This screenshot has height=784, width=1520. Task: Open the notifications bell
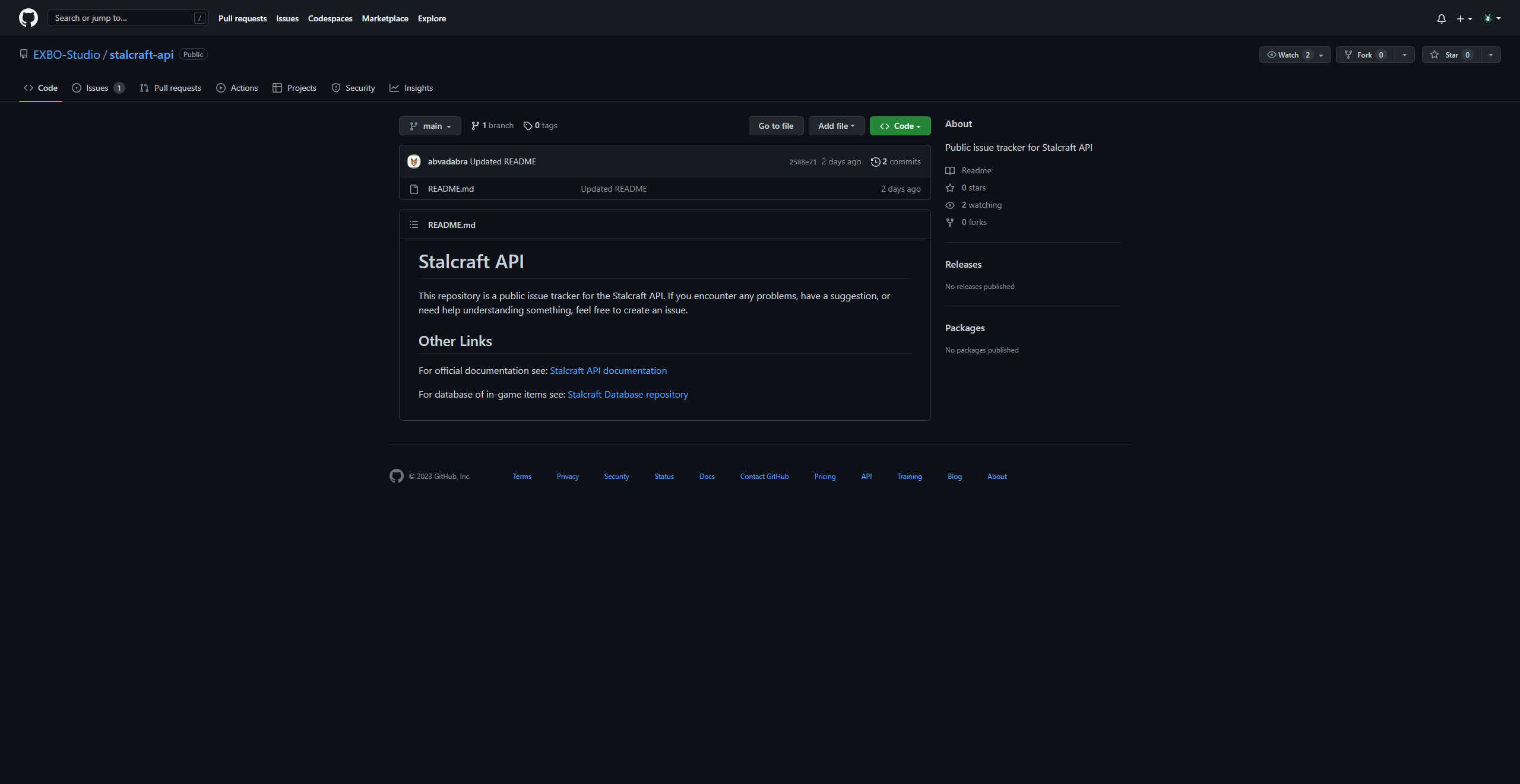(x=1441, y=18)
